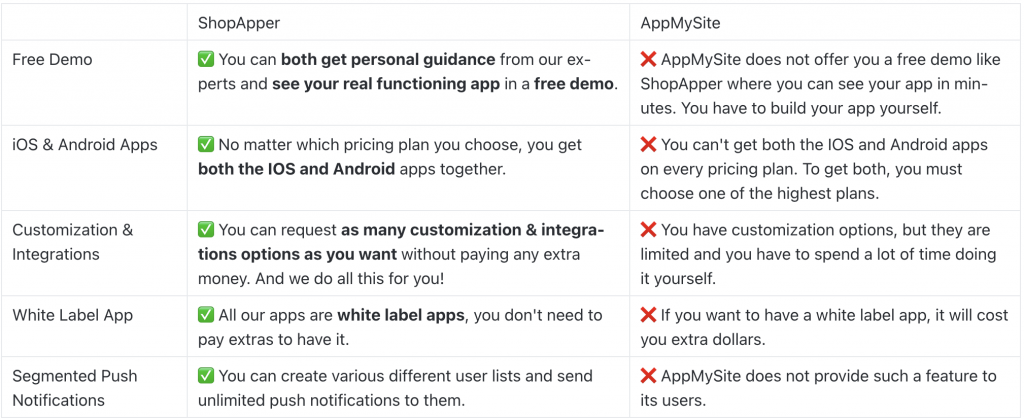Click green checkmark in Customization & Integrations row

tap(206, 230)
